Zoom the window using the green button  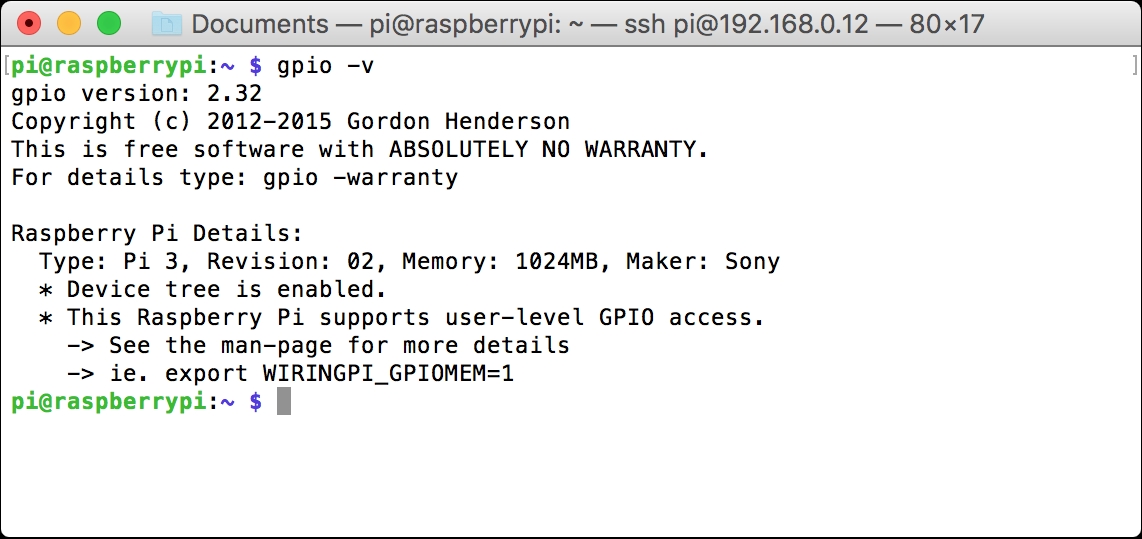[108, 23]
